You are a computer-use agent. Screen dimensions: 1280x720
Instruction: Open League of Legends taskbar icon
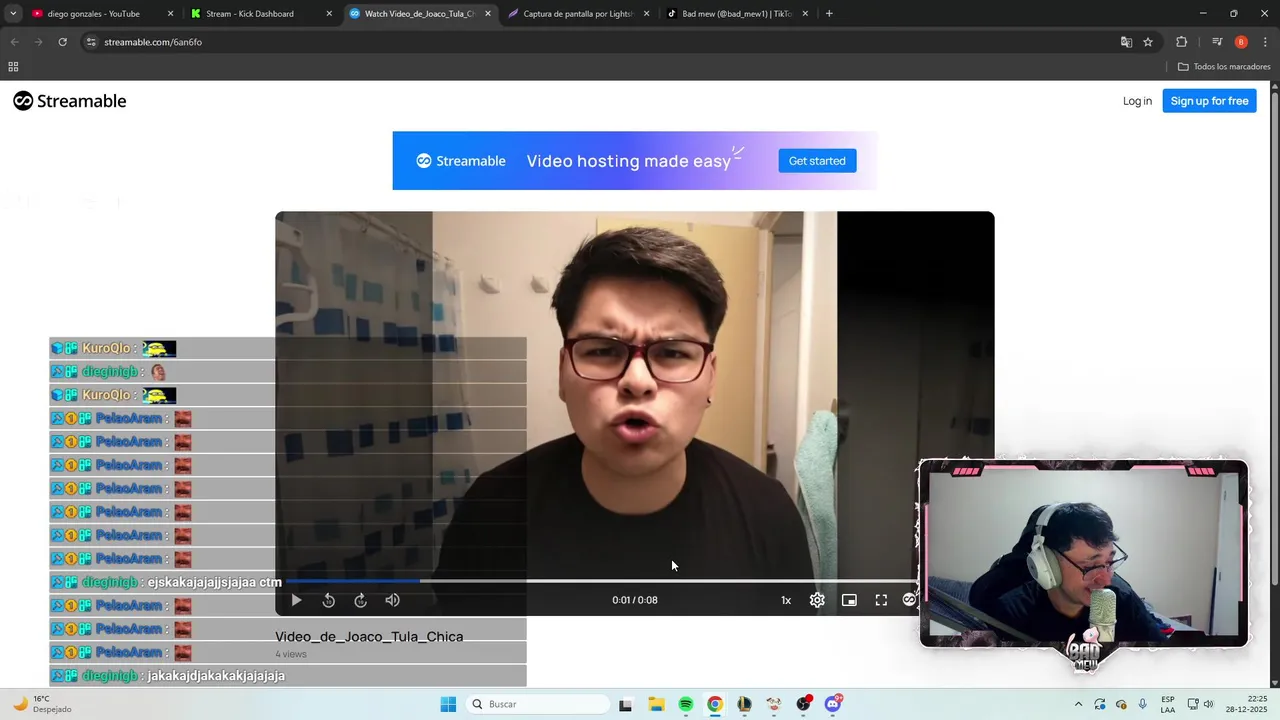pyautogui.click(x=744, y=704)
